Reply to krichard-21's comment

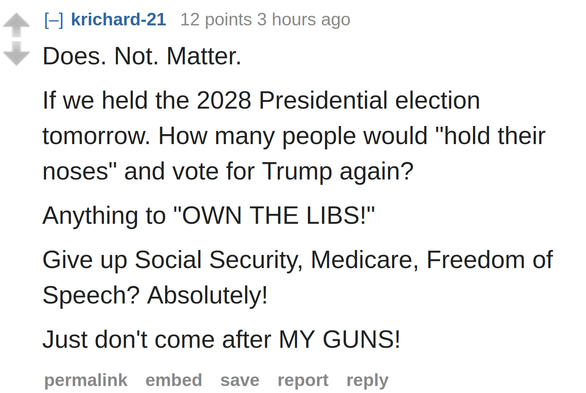coord(367,380)
